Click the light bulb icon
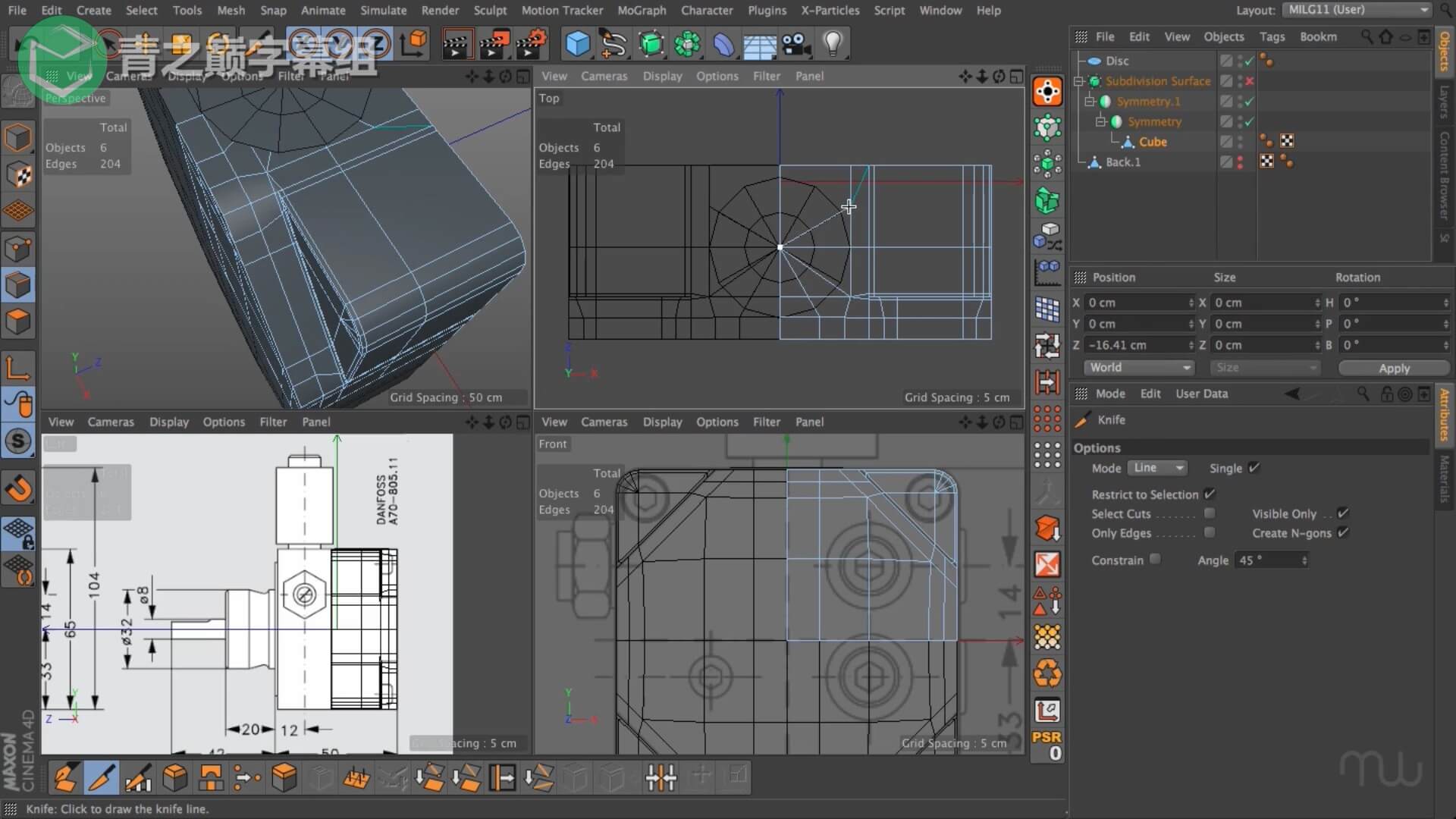Screen dimensions: 1456x819 pos(833,44)
